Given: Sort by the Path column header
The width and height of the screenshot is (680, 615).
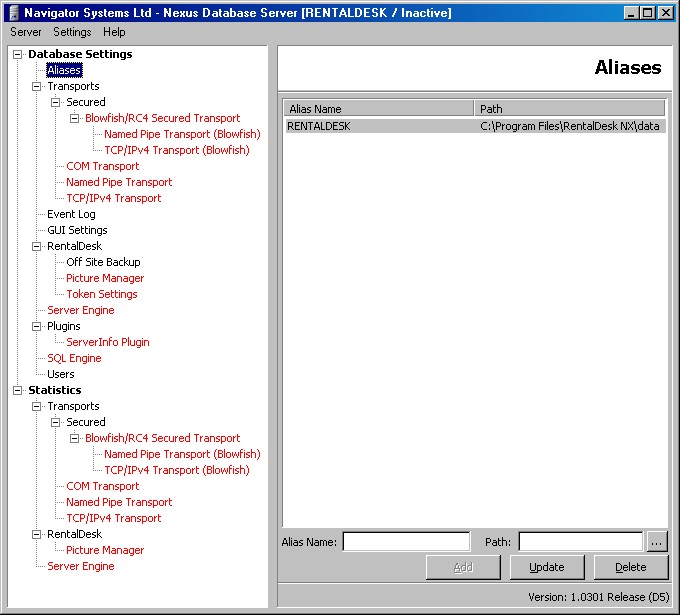Looking at the screenshot, I should tap(570, 108).
